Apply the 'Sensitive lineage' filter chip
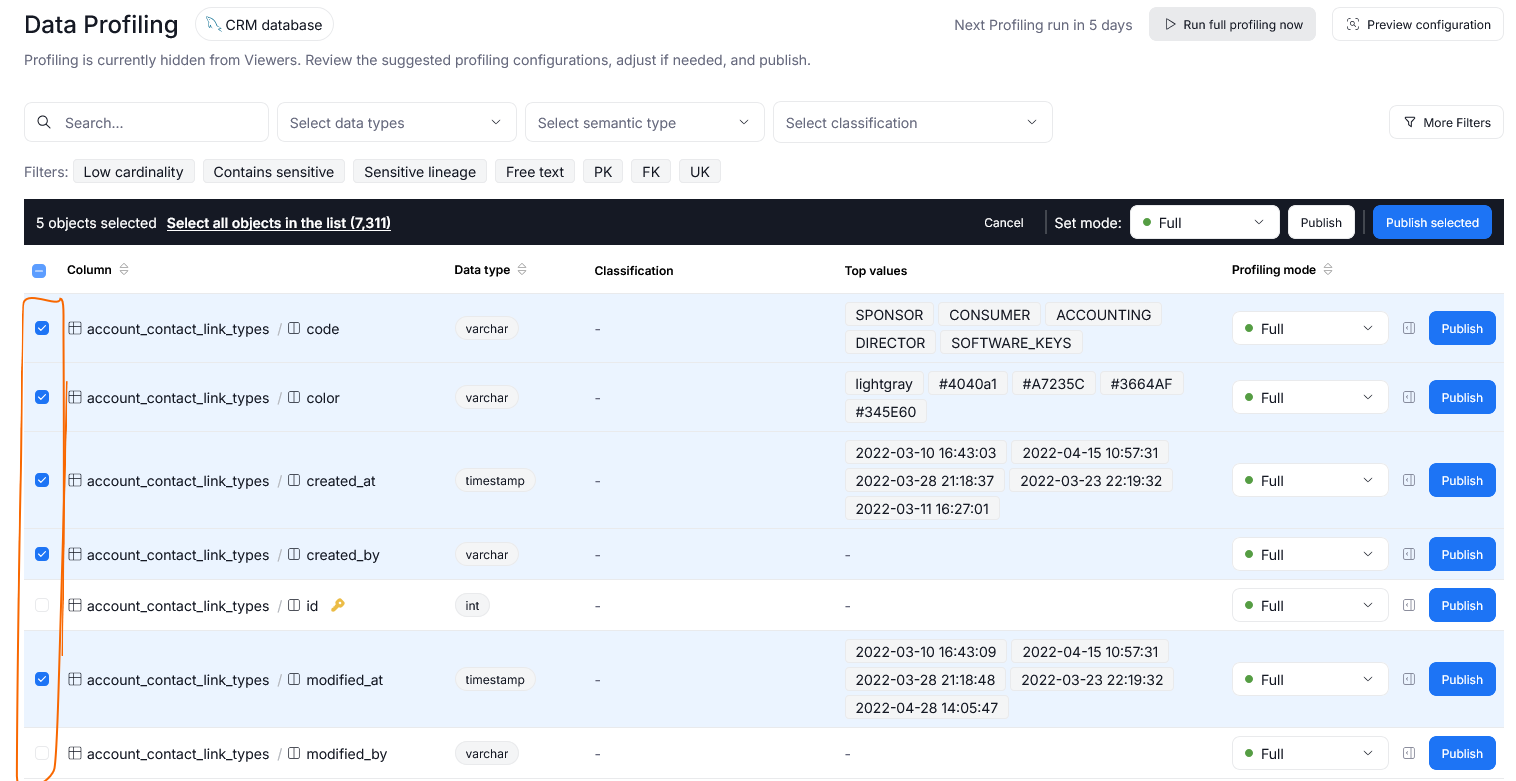This screenshot has height=781, width=1516. click(420, 172)
